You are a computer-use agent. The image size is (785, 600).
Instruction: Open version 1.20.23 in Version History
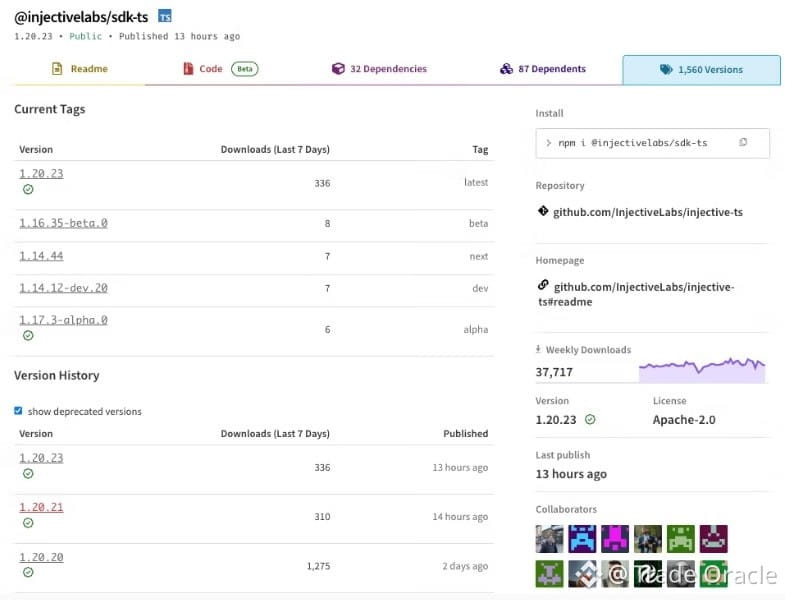(x=41, y=458)
